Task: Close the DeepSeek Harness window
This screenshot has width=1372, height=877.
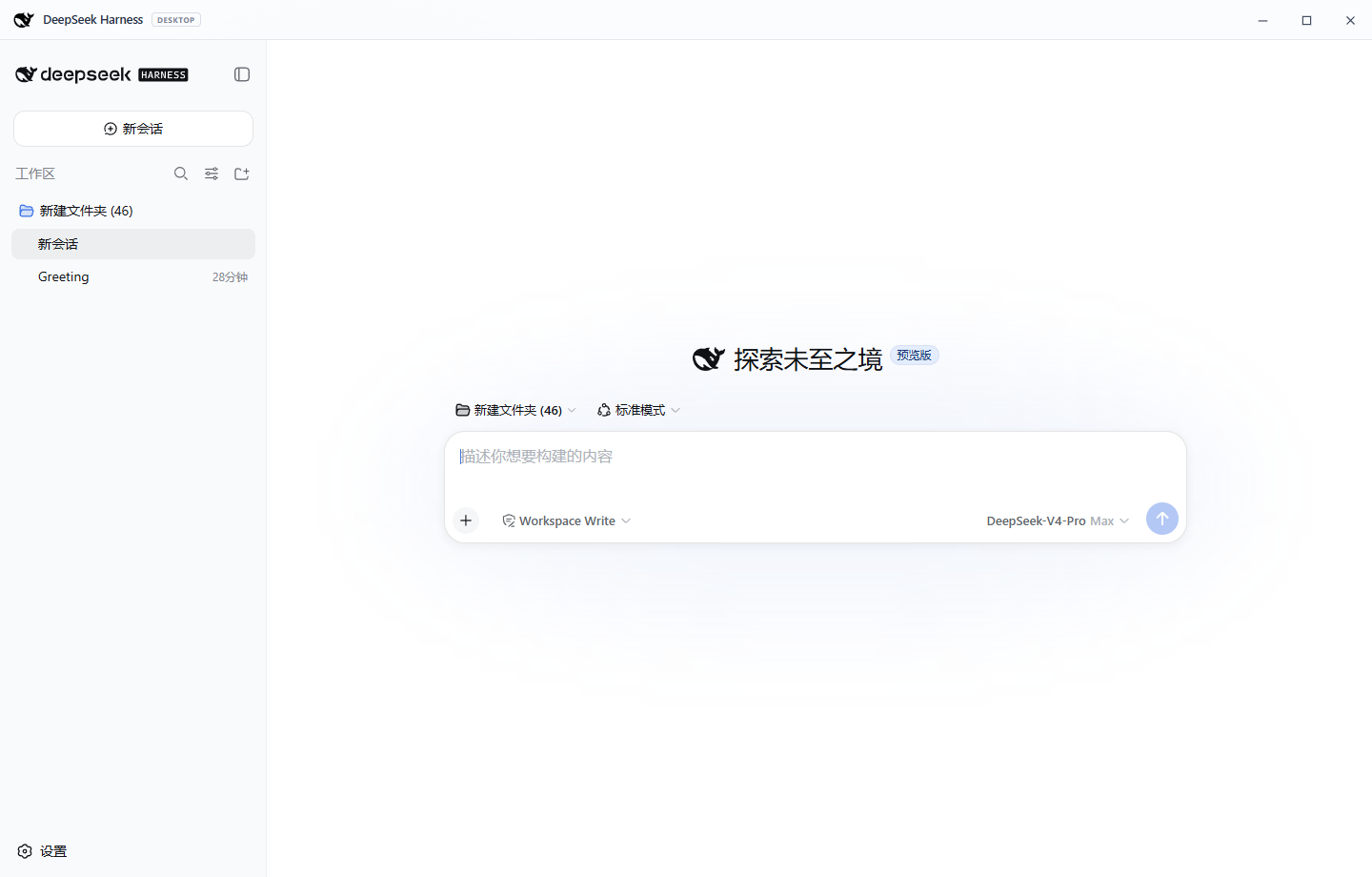Action: click(1350, 20)
